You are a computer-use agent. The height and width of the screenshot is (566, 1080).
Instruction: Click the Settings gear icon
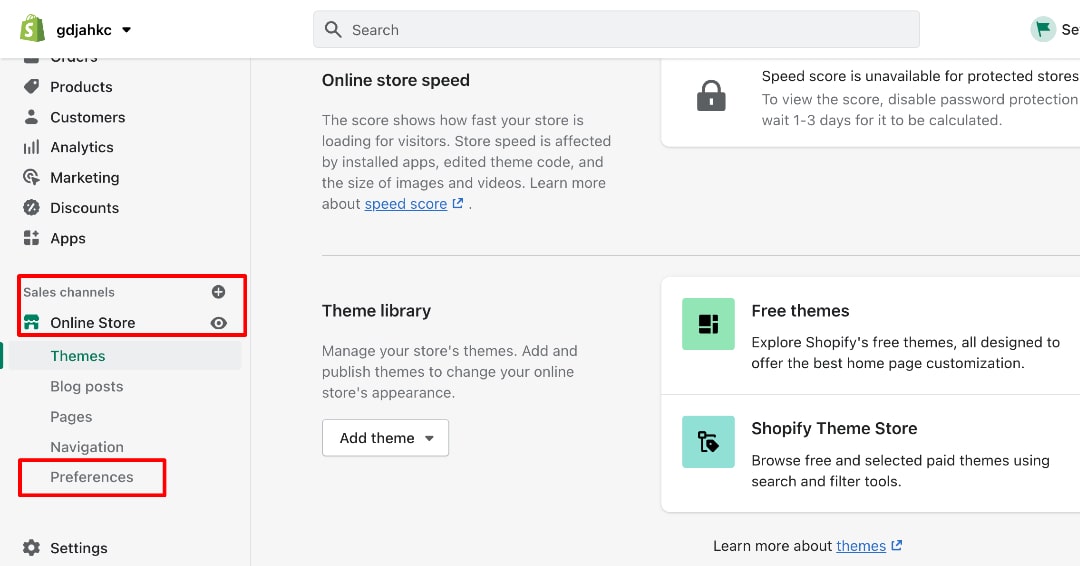(31, 547)
